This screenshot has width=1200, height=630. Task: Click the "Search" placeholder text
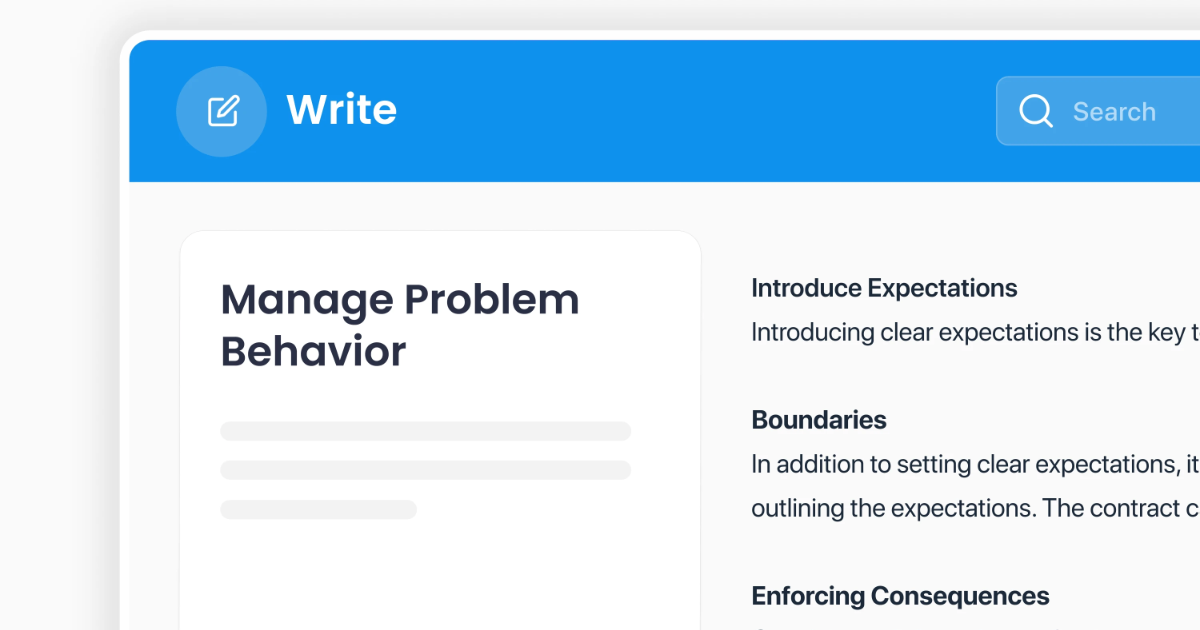point(1114,112)
